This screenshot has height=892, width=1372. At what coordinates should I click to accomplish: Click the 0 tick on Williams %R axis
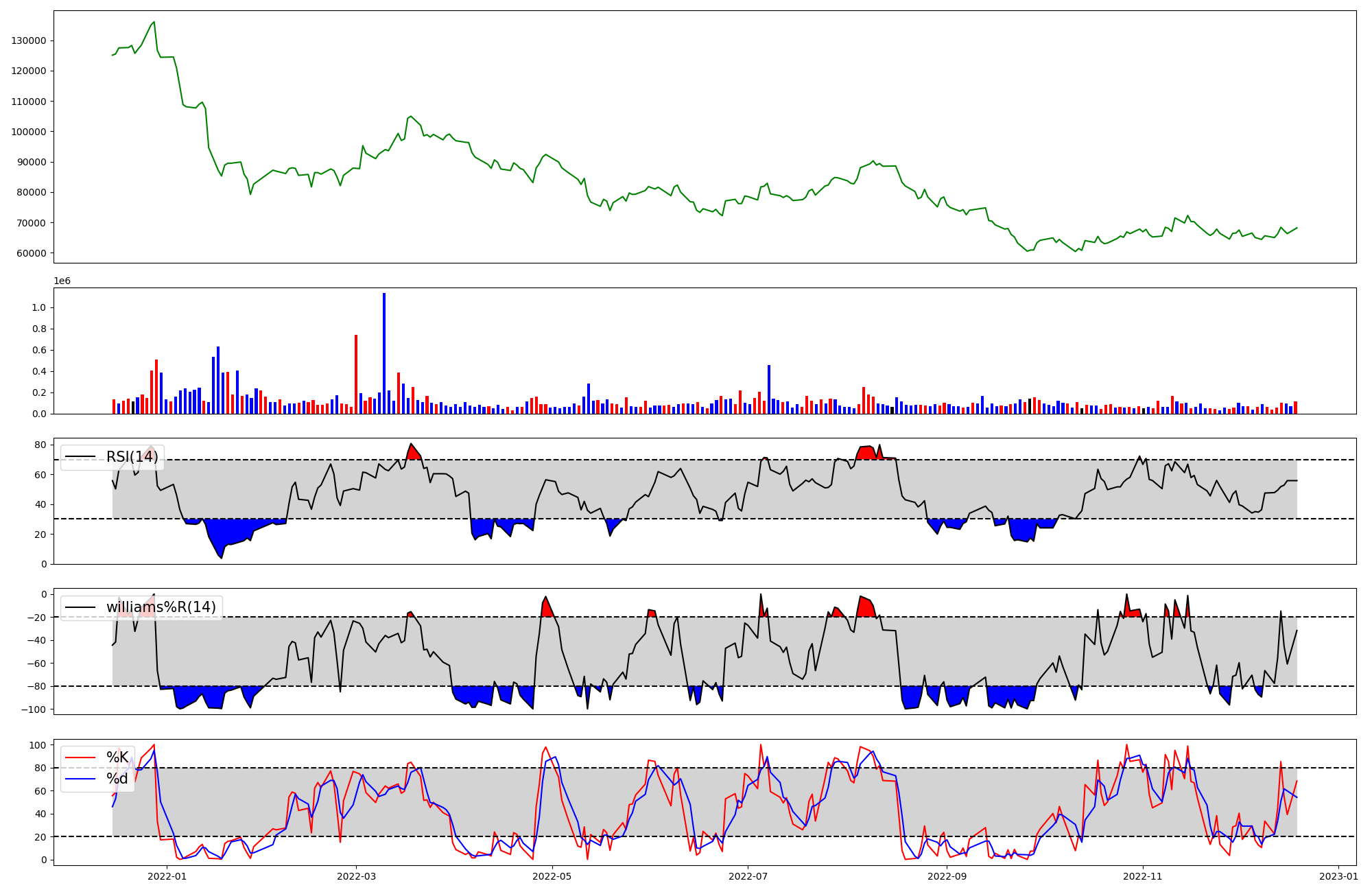pos(44,594)
